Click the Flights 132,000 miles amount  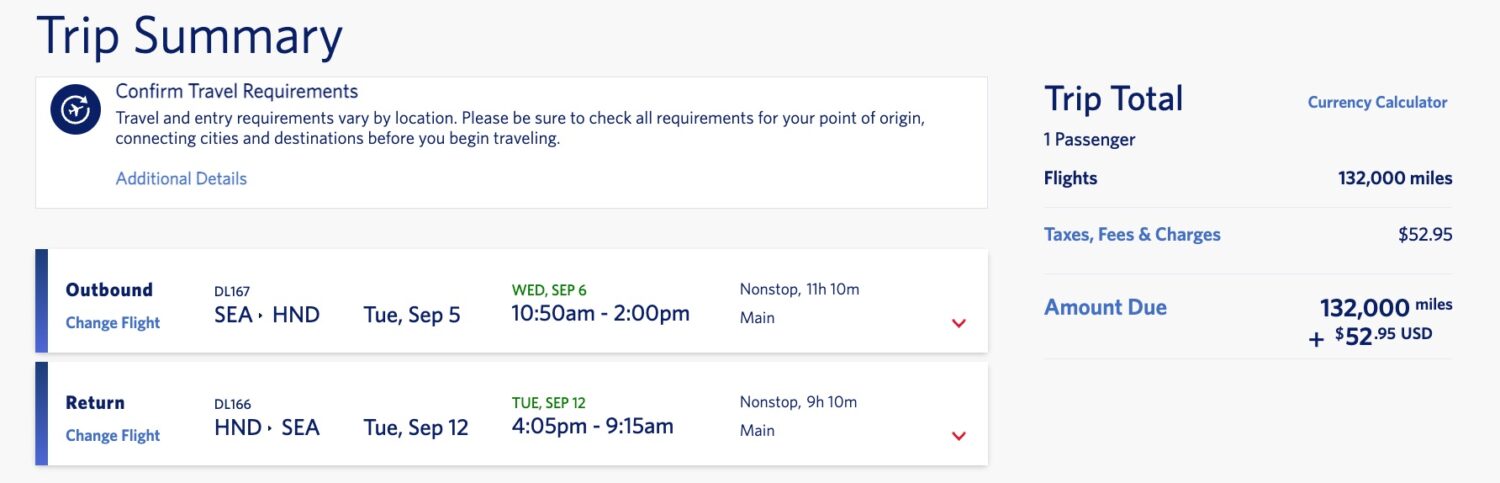coord(1395,179)
